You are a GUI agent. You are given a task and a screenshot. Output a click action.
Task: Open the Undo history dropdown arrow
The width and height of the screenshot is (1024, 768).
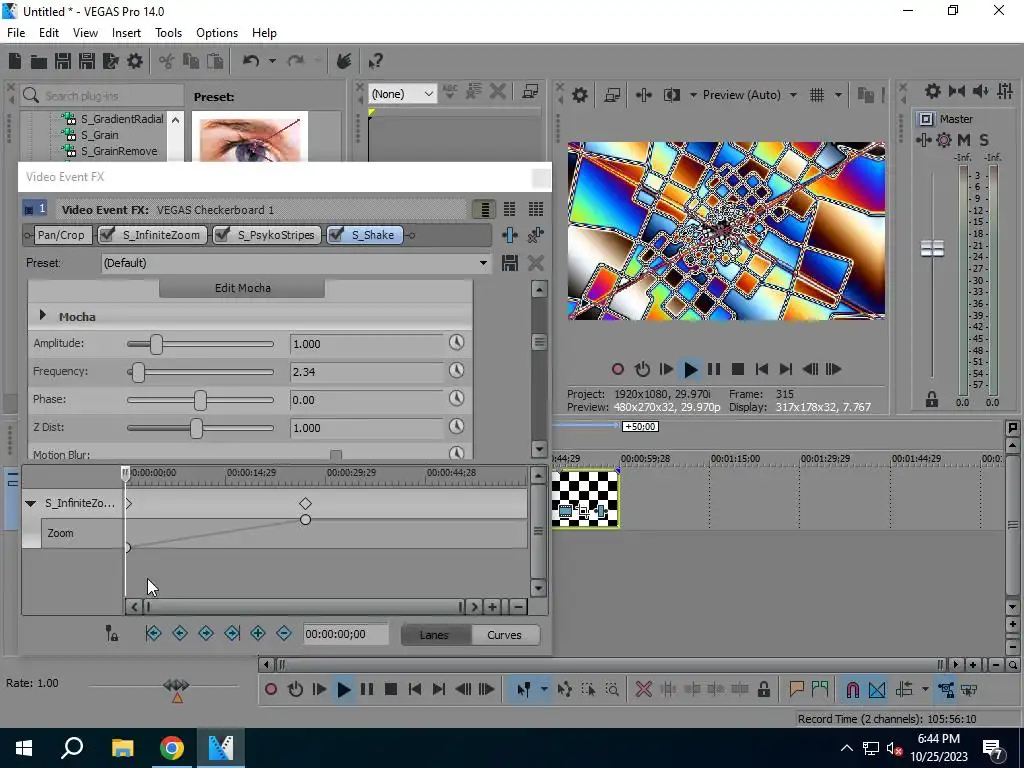click(272, 61)
